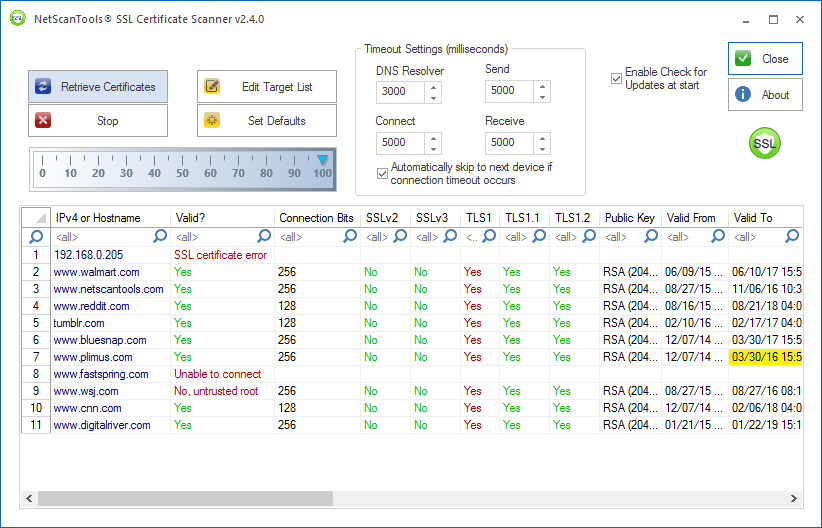Open Edit Target List
Viewport: 822px width, 528px height.
pyautogui.click(x=267, y=87)
